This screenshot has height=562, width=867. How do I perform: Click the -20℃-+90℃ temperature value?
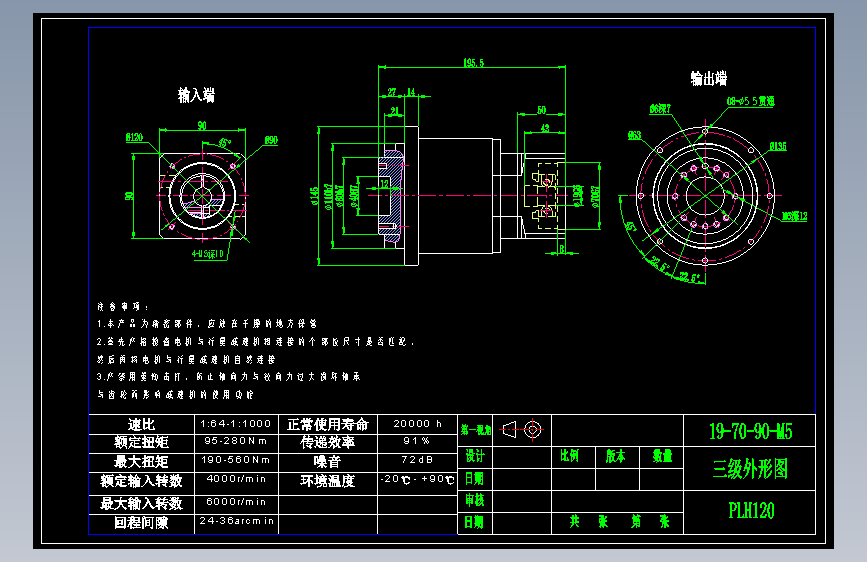417,480
